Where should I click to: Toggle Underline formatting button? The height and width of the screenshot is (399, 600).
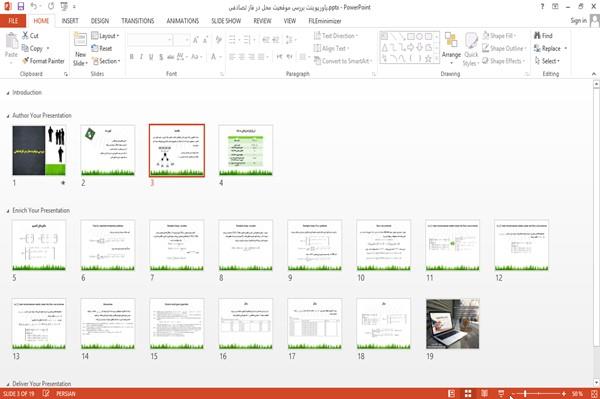[151, 57]
